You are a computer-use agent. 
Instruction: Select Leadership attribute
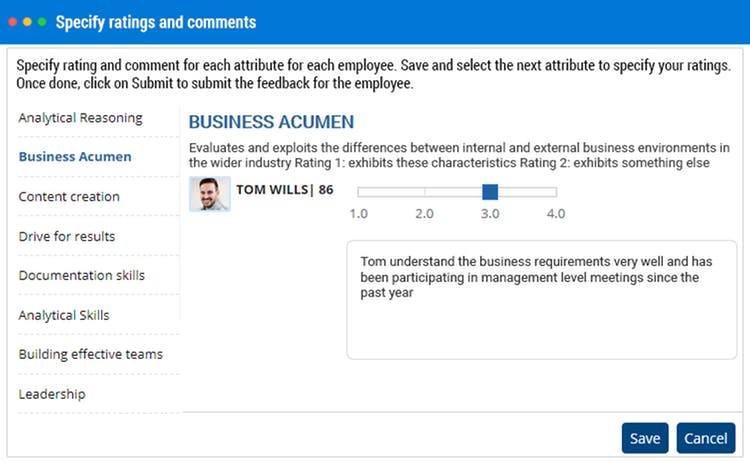coord(52,394)
